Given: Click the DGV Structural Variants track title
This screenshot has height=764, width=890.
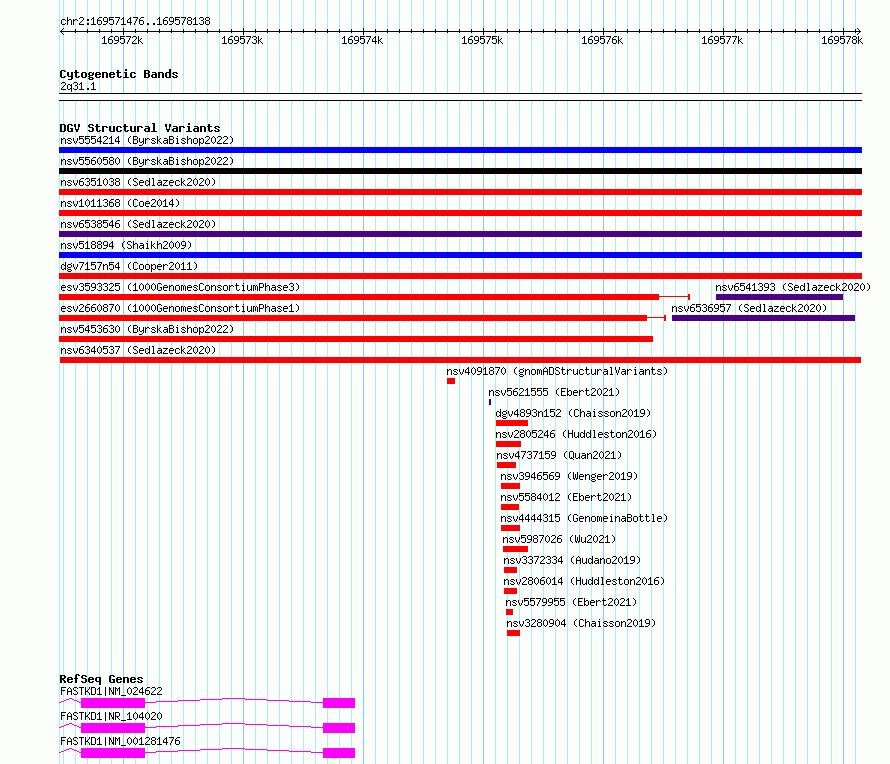Looking at the screenshot, I should tap(140, 128).
